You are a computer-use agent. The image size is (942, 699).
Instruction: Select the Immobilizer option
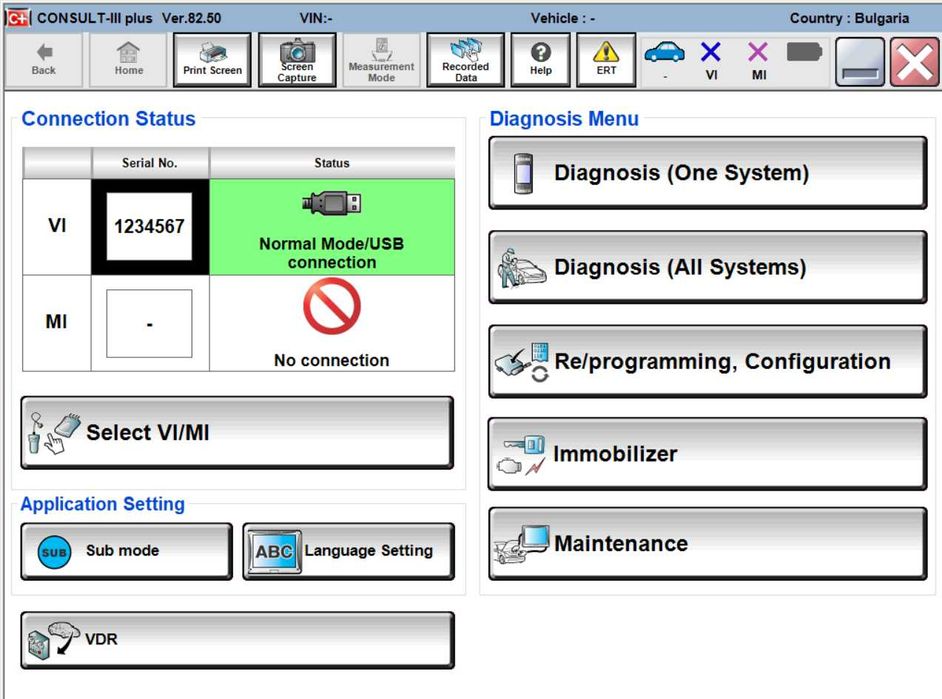point(707,453)
